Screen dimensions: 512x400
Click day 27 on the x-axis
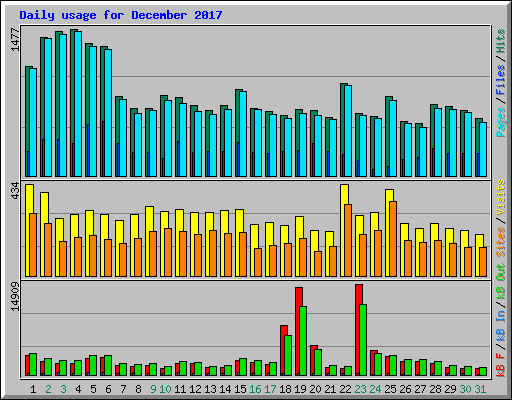pyautogui.click(x=420, y=389)
